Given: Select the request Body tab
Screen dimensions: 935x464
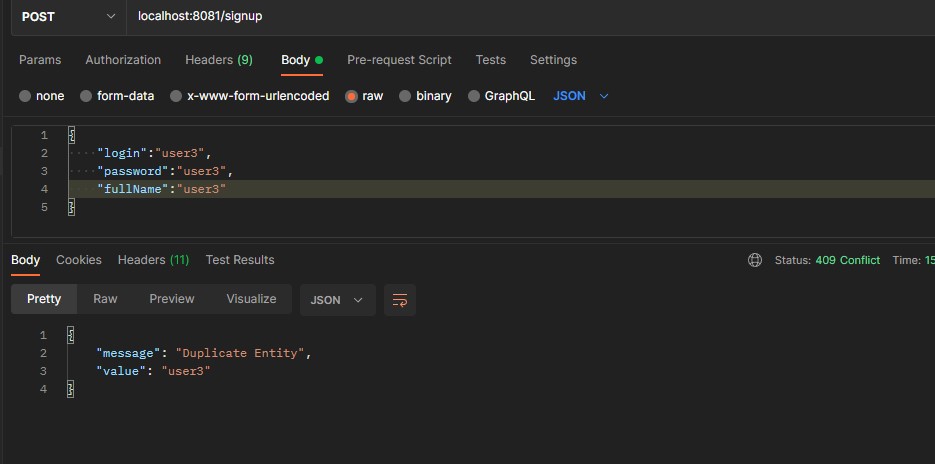Looking at the screenshot, I should 302,60.
